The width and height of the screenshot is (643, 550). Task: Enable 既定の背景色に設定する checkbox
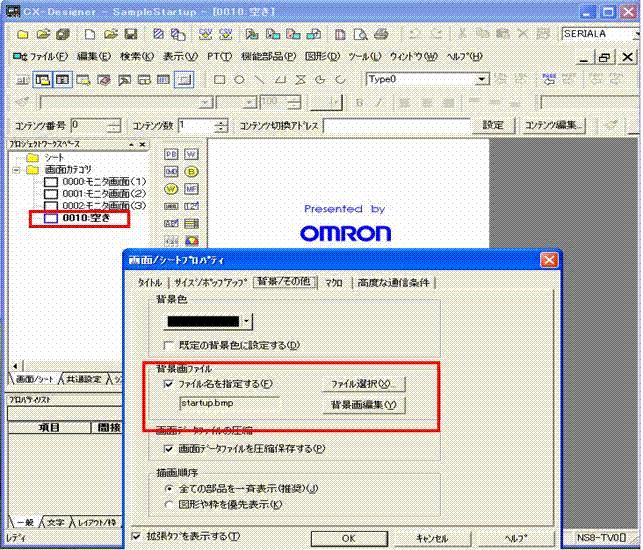(168, 345)
